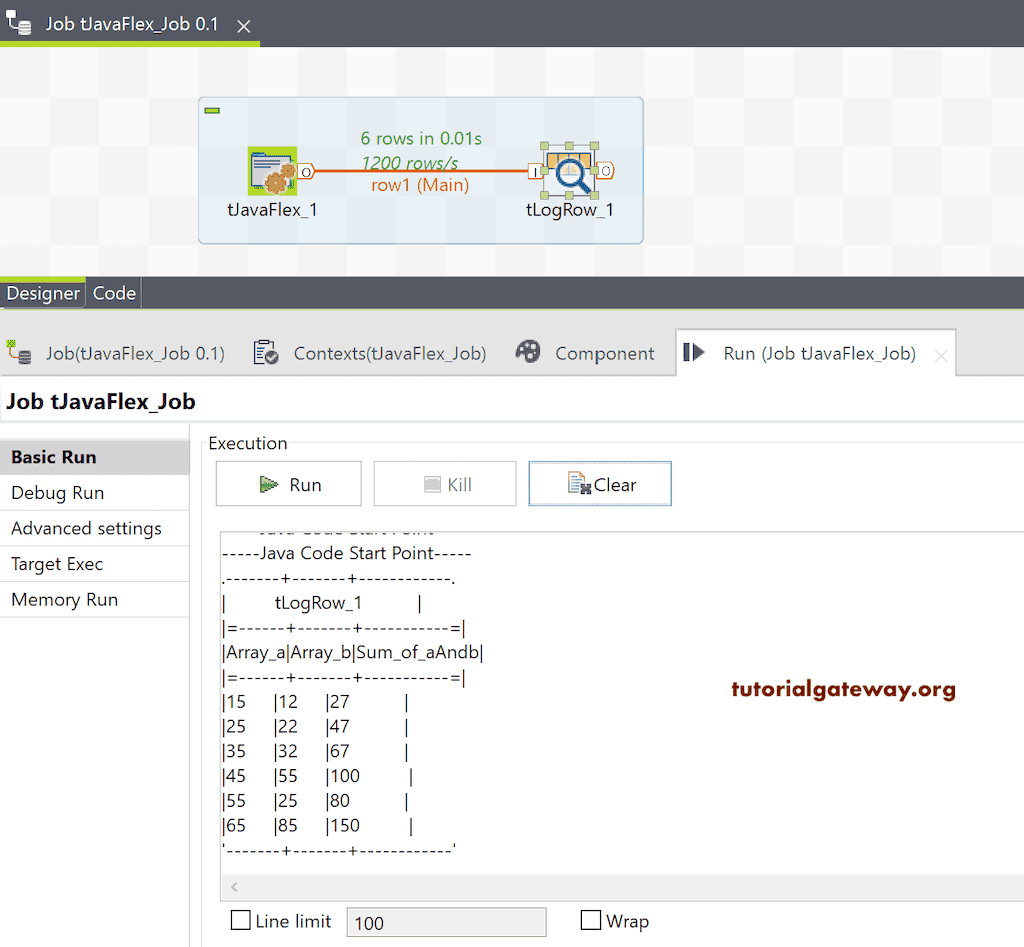Click the Job tJavaFlex_Job heading
This screenshot has height=947, width=1024.
click(x=101, y=402)
